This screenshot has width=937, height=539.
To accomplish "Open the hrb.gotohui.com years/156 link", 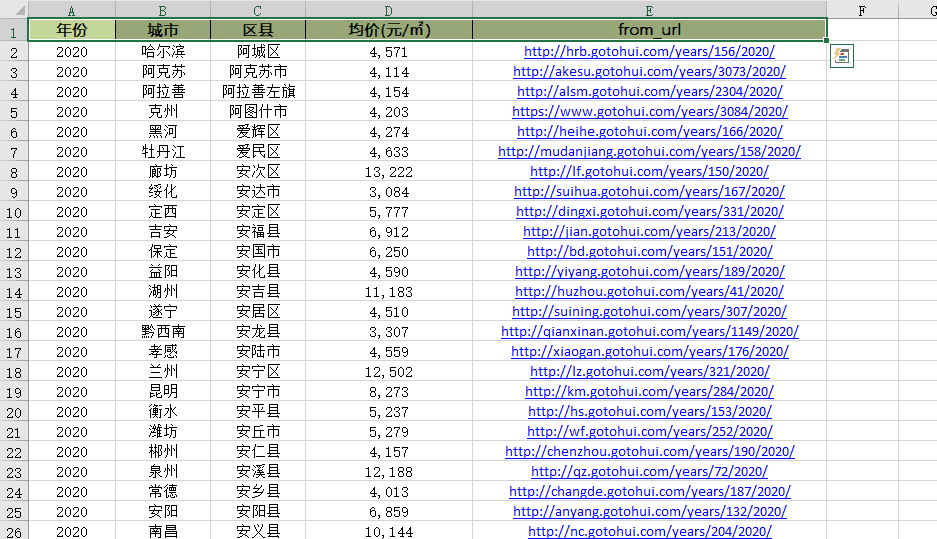I will (650, 52).
